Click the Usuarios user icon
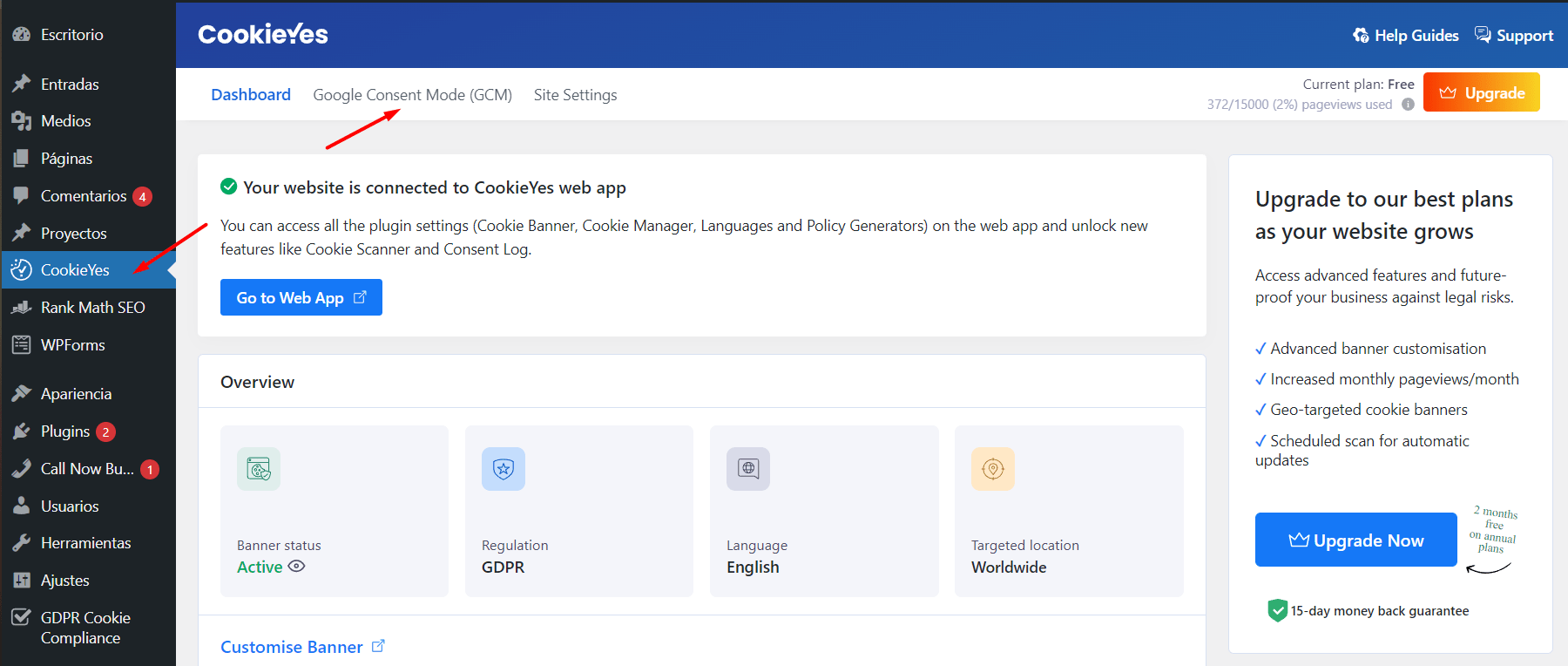Screen dimensions: 1568x666 click(21, 506)
